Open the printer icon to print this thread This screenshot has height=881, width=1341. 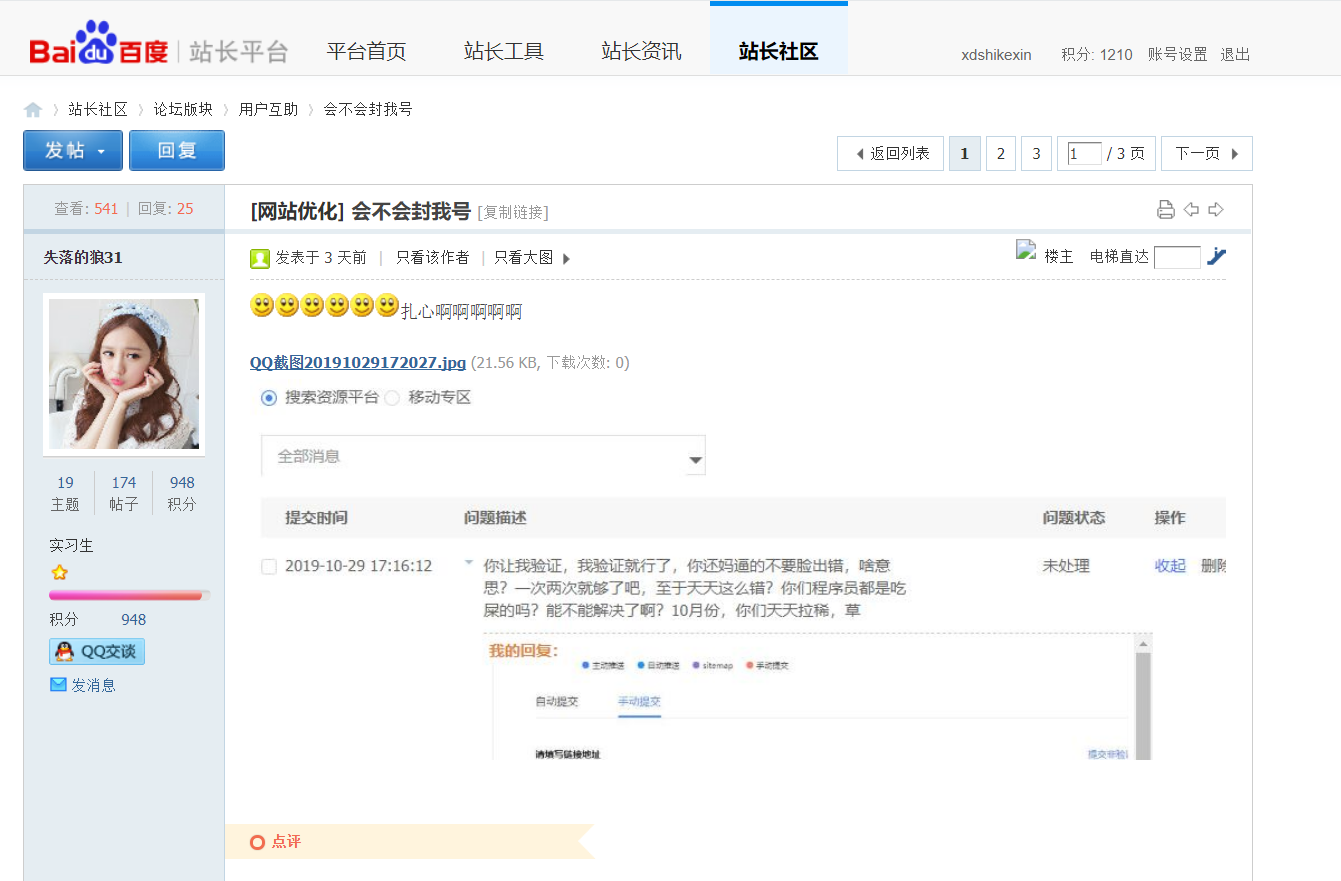1165,208
